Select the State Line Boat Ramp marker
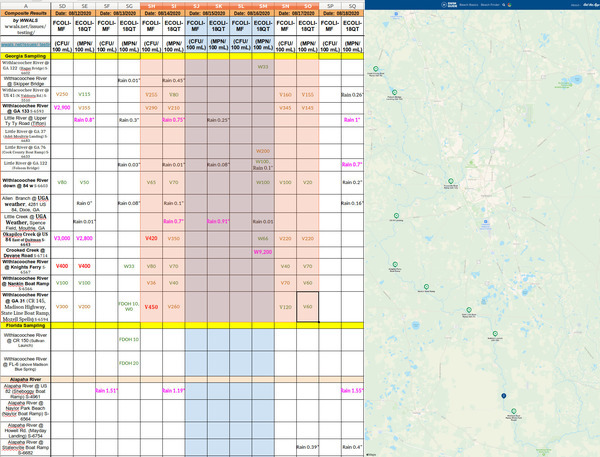The width and height of the screenshot is (600, 457). [x=469, y=310]
